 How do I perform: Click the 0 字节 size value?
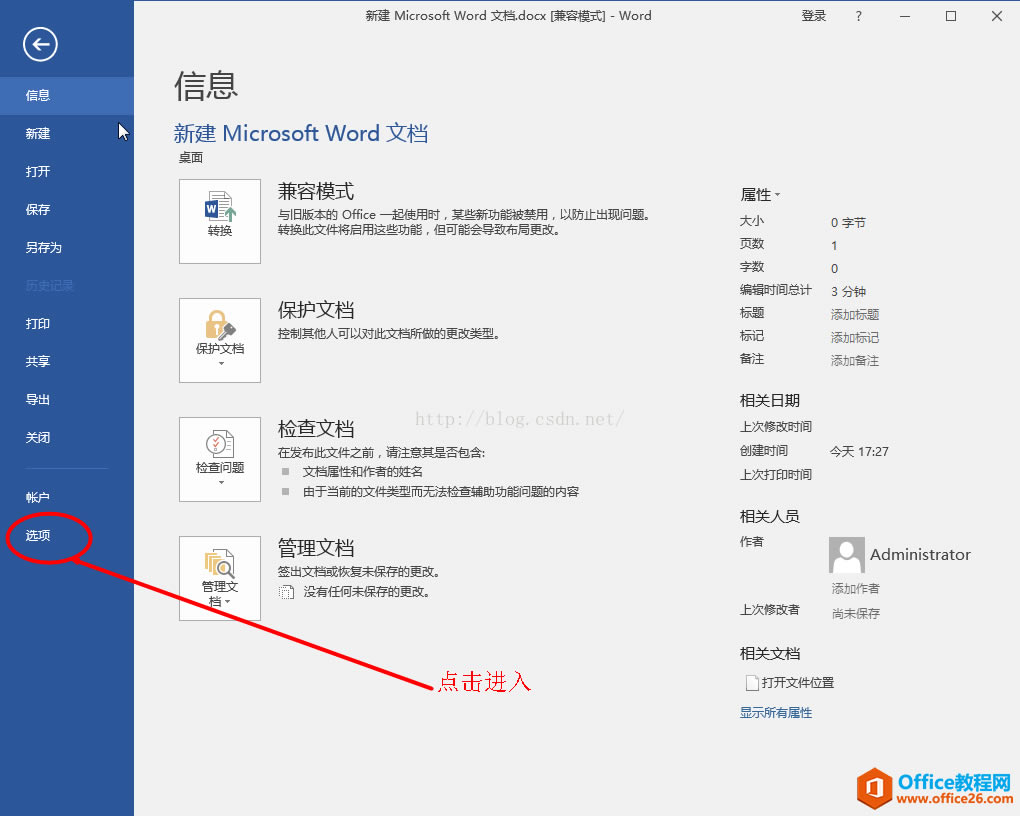[x=848, y=223]
